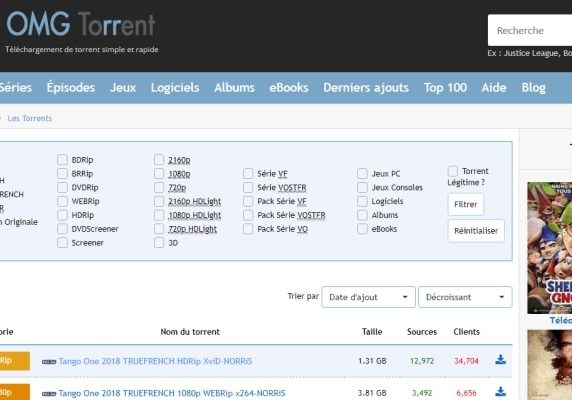Click the Clients column header
Image resolution: width=572 pixels, height=400 pixels.
(467, 331)
